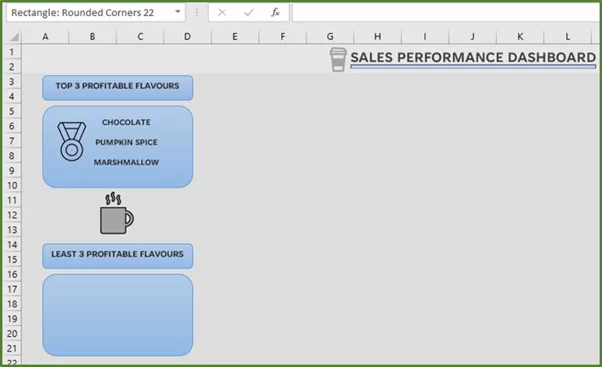Select the takeaway cup icon by dashboard title
This screenshot has height=367, width=602.
[338, 60]
